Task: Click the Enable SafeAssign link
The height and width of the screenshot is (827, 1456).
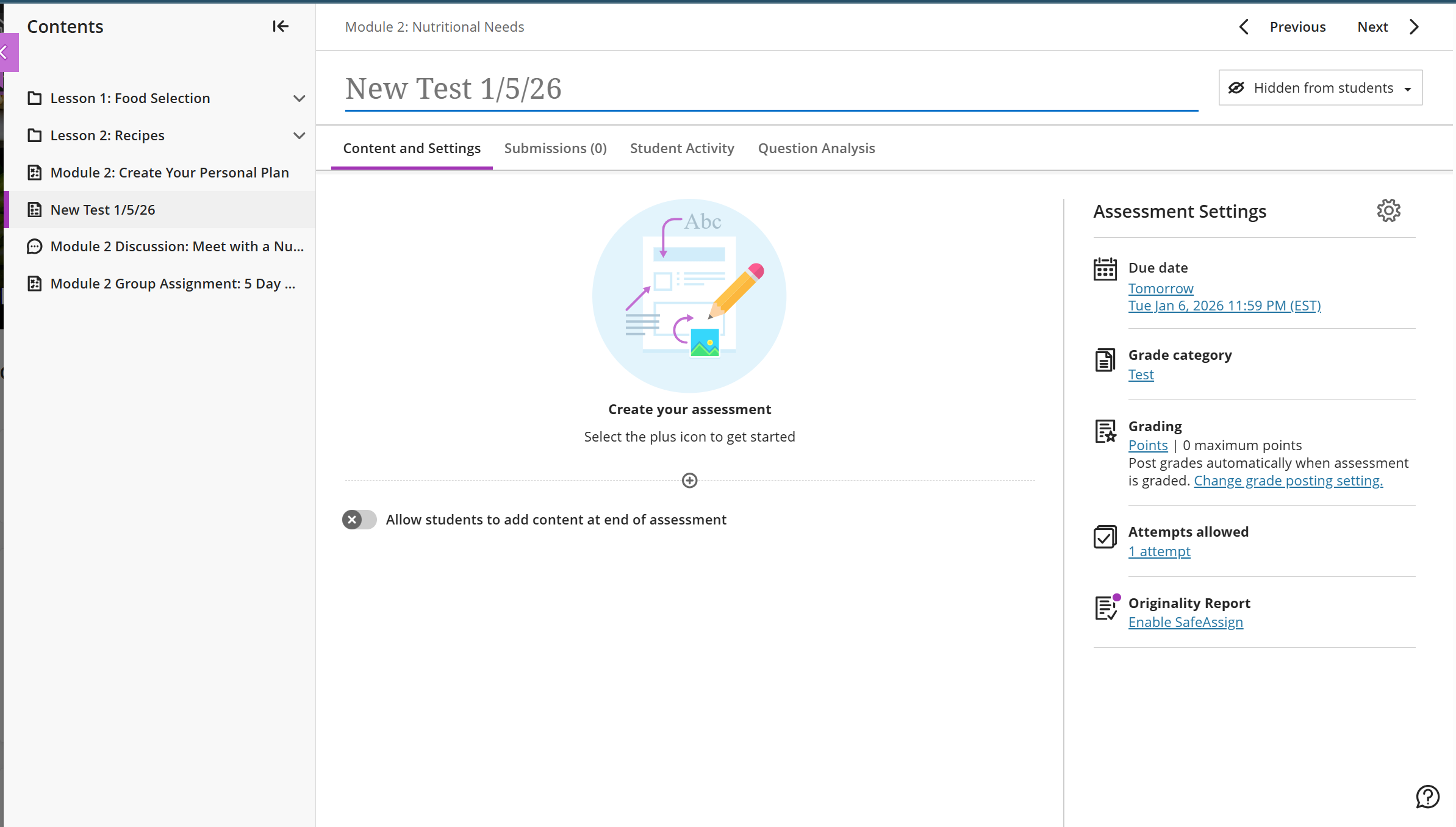Action: (1185, 622)
